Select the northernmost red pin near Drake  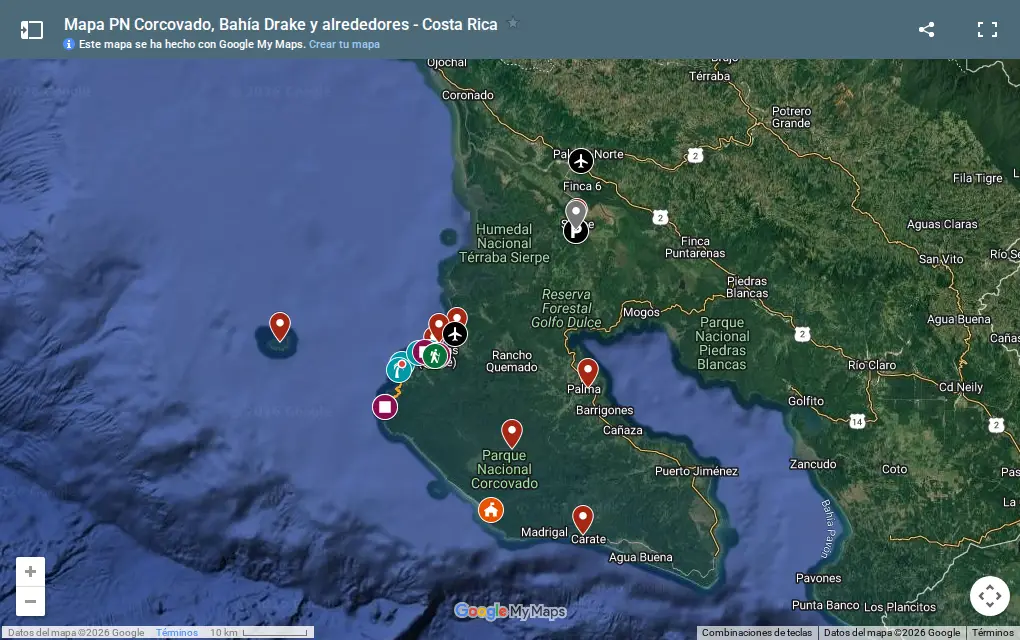457,315
